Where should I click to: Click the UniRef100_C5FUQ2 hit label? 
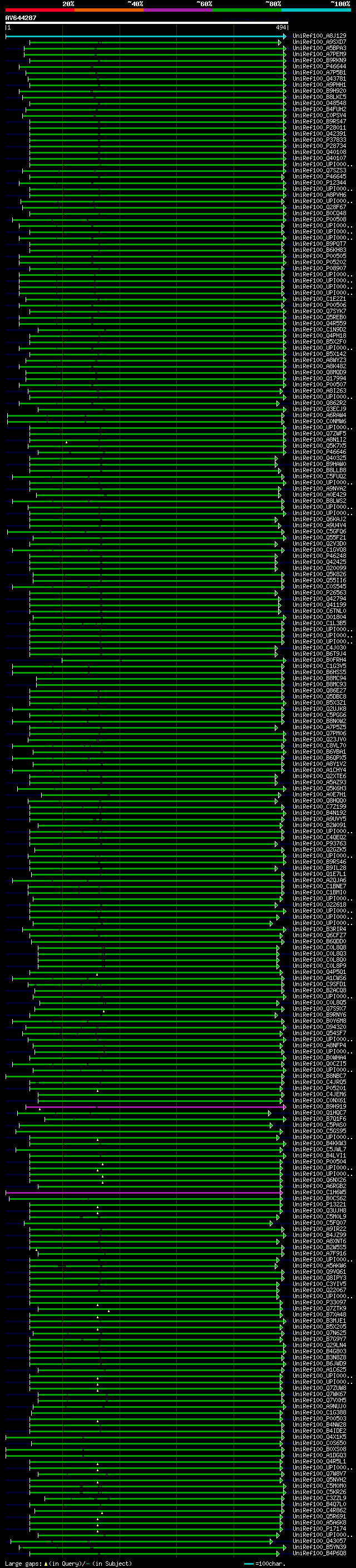tap(319, 476)
